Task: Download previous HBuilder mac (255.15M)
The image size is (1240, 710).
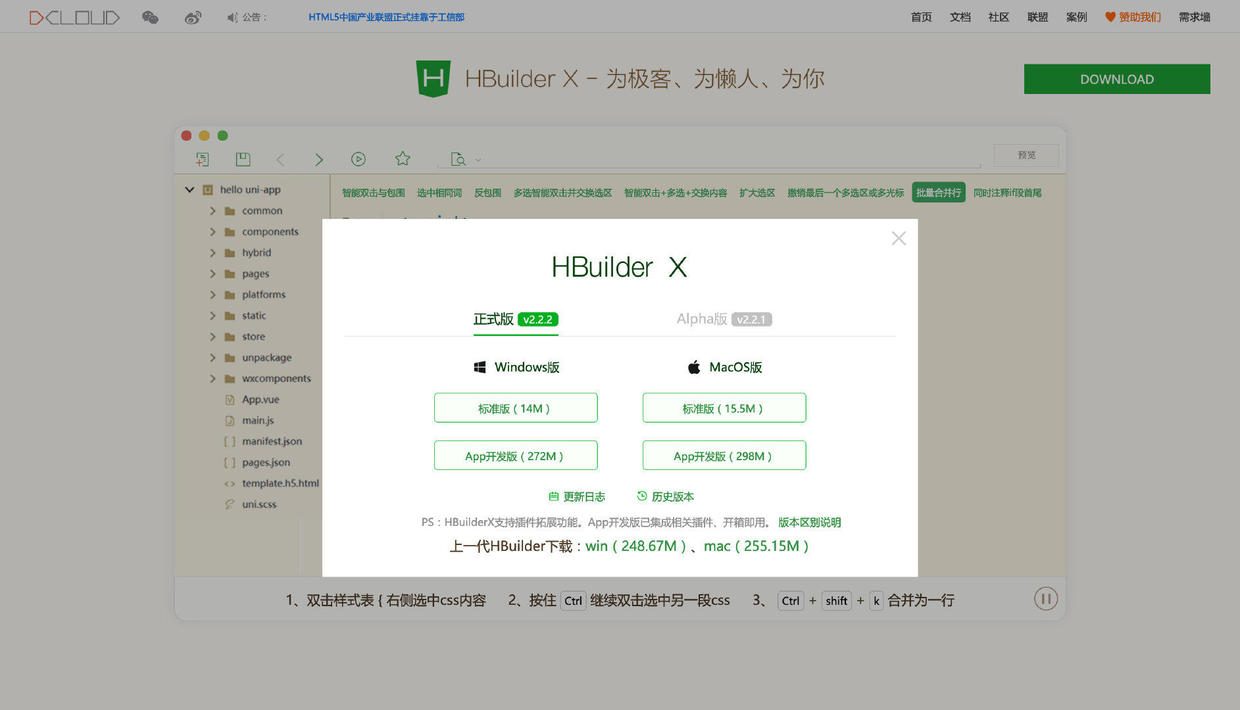Action: tap(757, 546)
